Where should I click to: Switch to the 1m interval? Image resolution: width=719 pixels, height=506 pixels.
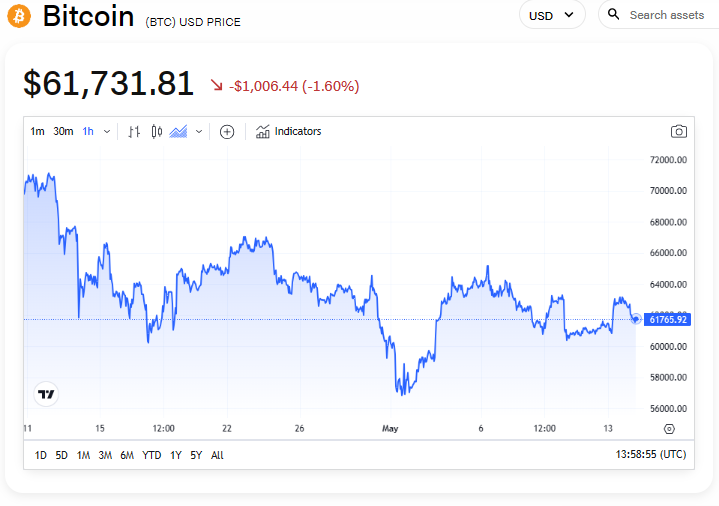click(x=37, y=131)
